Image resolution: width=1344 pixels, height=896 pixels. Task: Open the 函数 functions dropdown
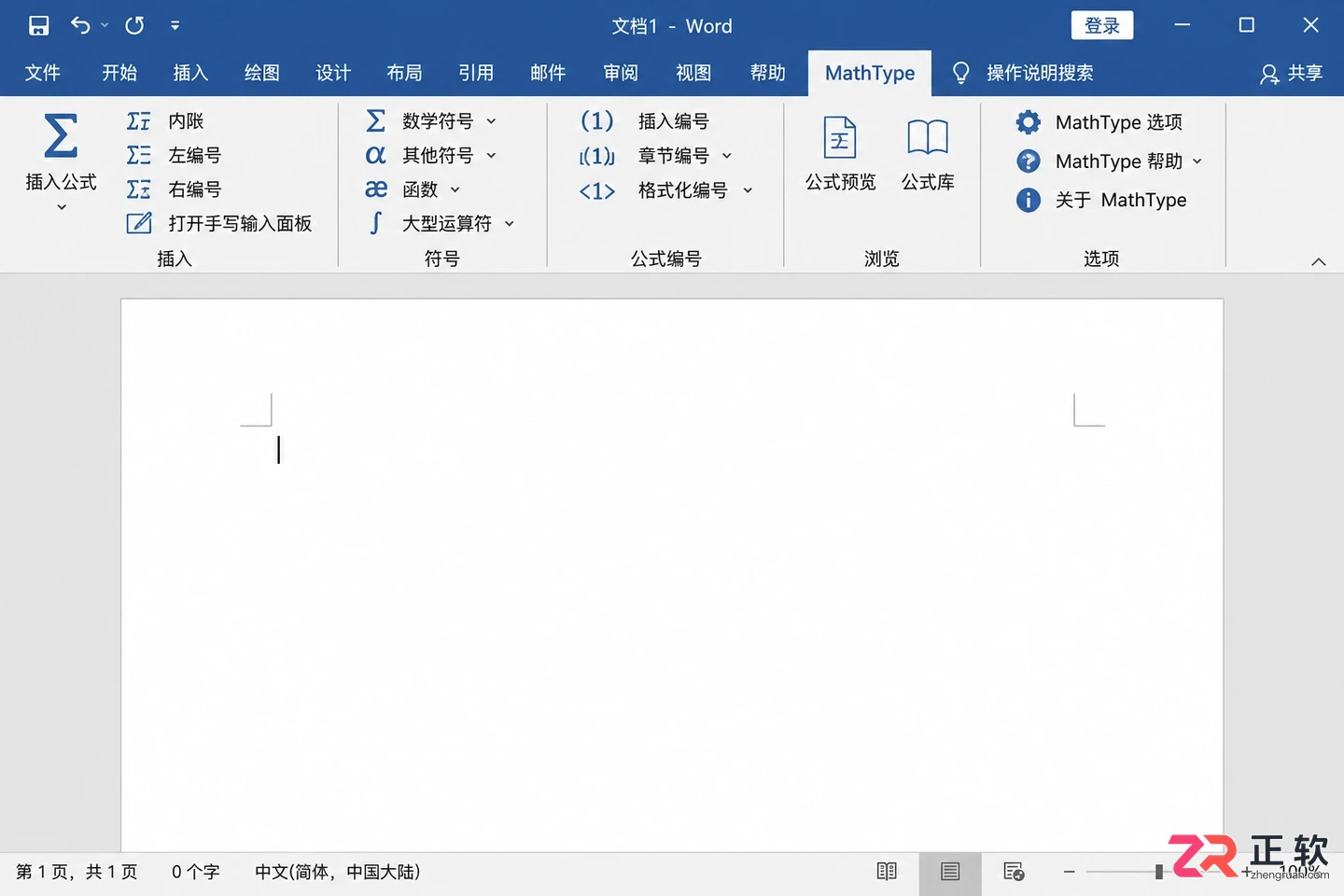point(455,189)
